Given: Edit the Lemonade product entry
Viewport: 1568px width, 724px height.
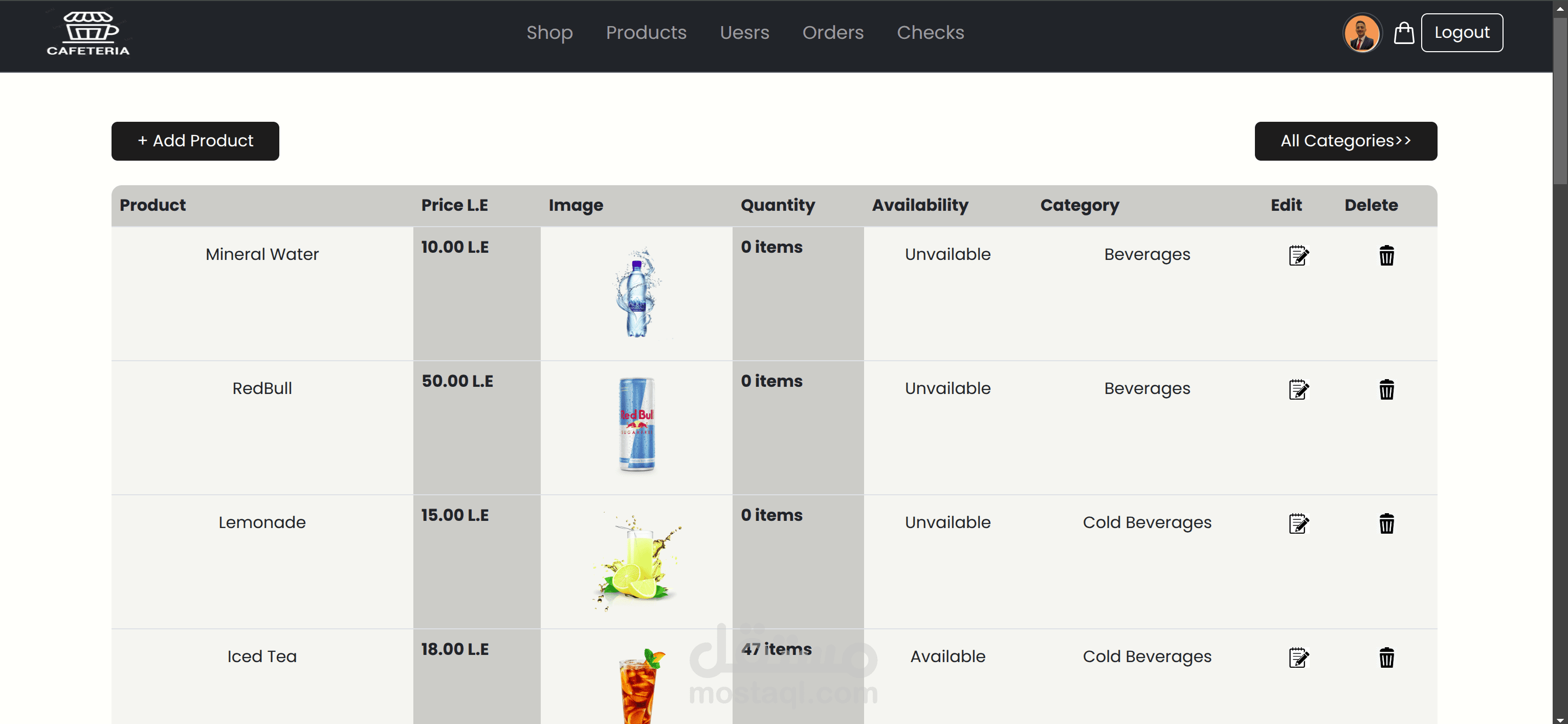Looking at the screenshot, I should coord(1298,523).
